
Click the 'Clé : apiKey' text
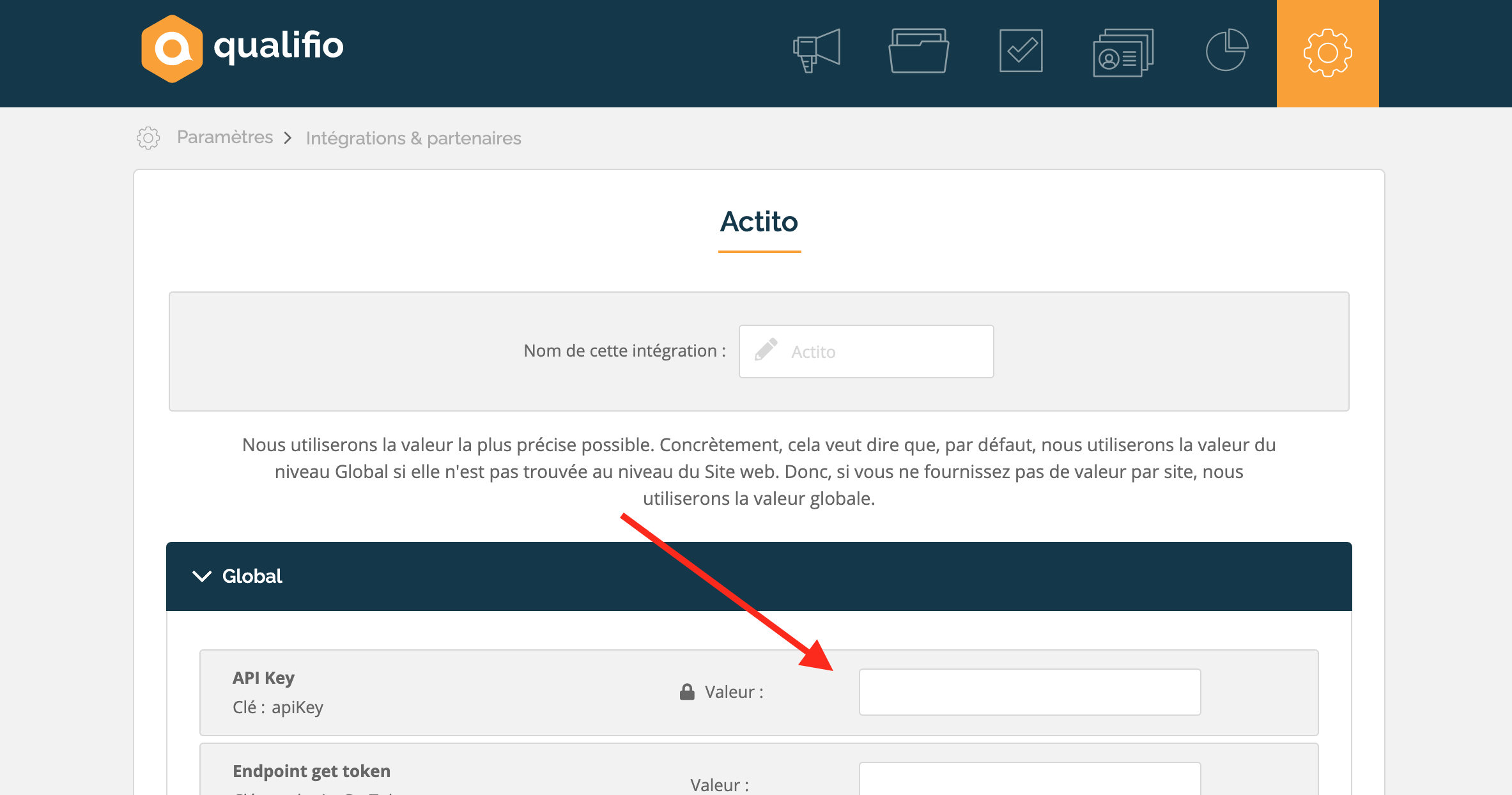[278, 707]
